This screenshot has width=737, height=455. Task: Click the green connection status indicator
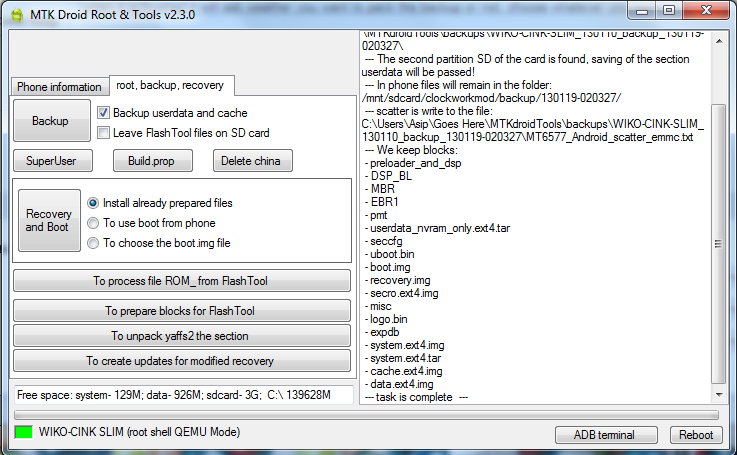[22, 433]
